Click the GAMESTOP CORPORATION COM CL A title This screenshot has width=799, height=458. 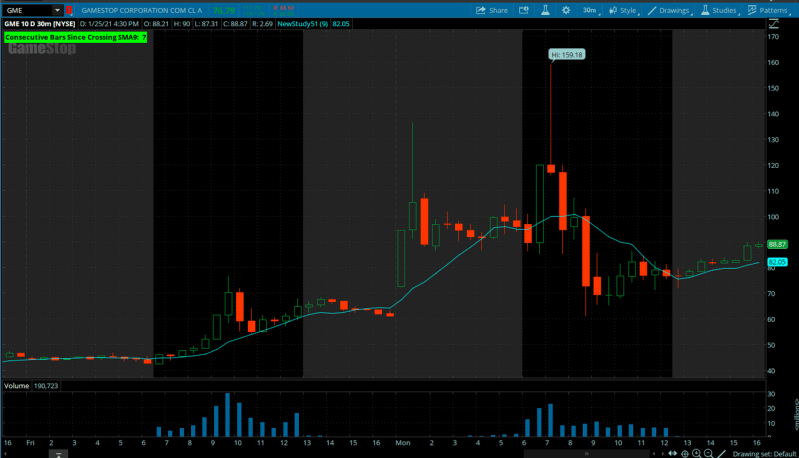[142, 10]
